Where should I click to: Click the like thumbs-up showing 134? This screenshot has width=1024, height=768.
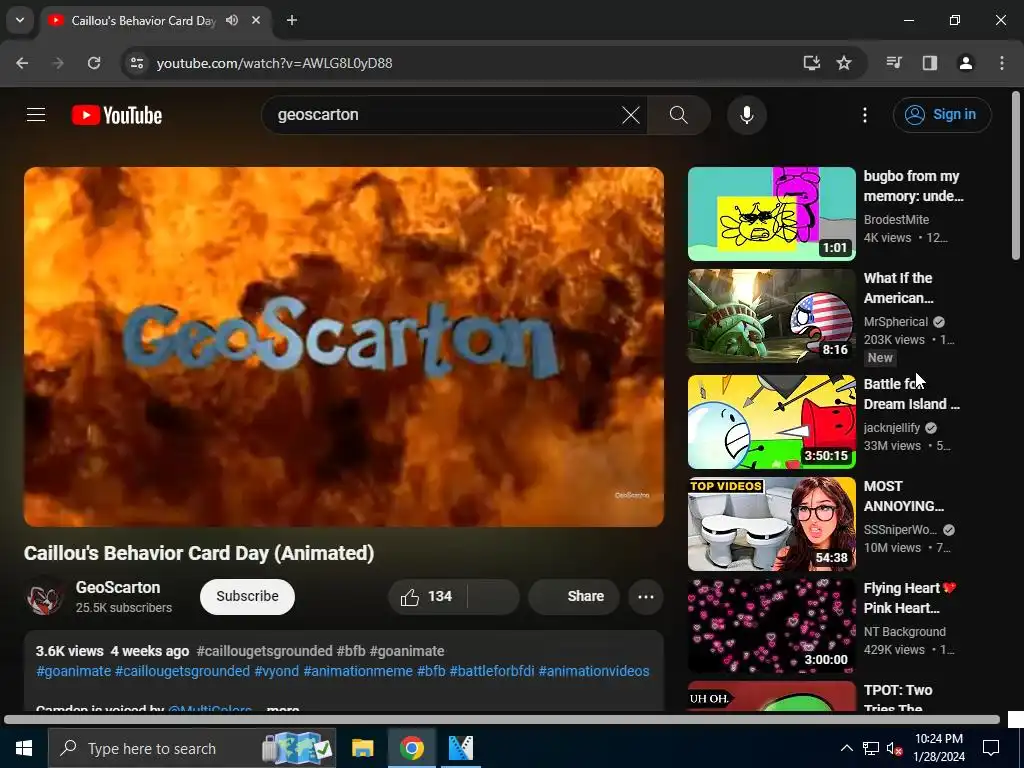427,597
